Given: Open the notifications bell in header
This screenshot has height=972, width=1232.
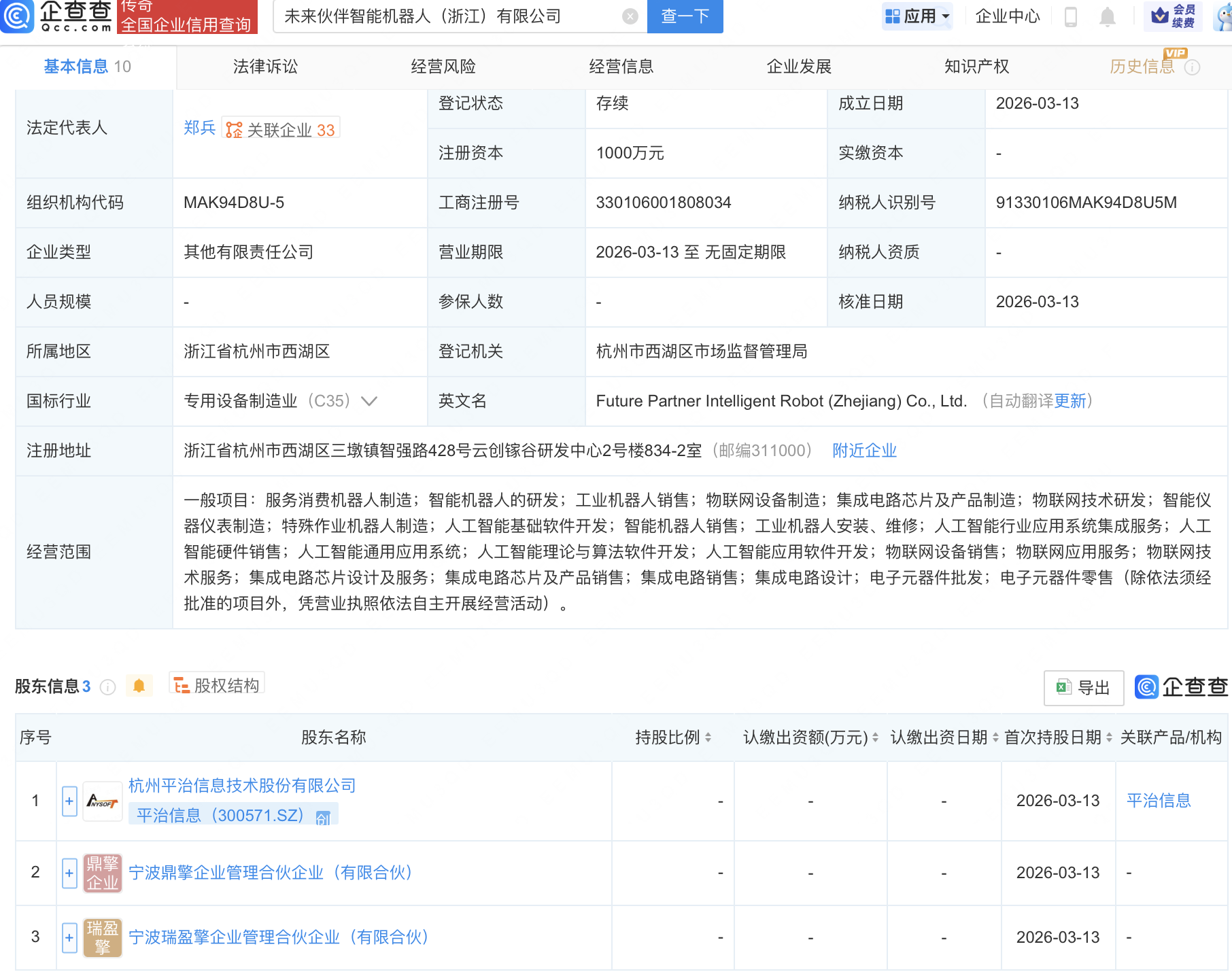Looking at the screenshot, I should [1107, 16].
